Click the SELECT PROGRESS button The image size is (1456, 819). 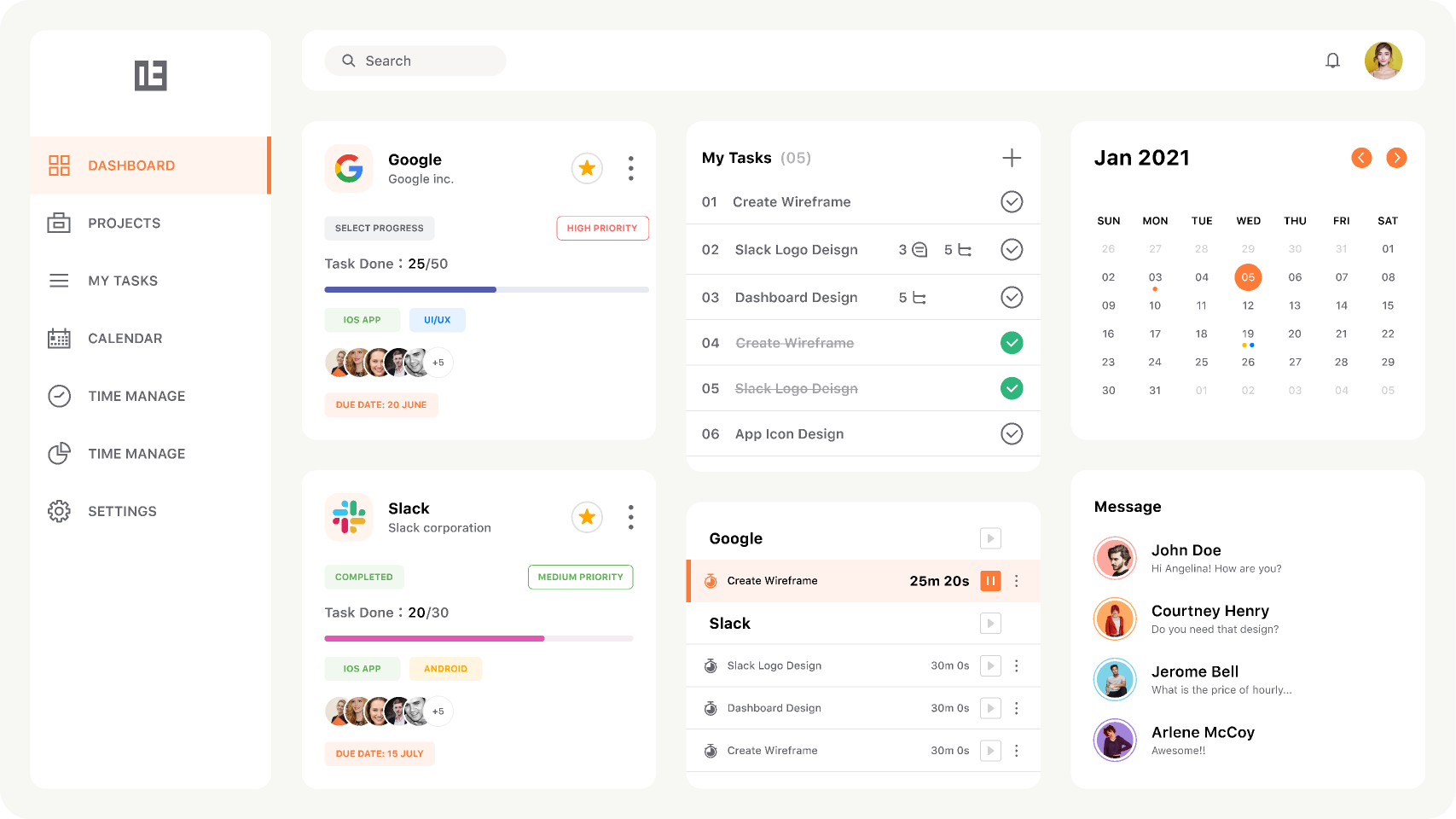click(379, 228)
